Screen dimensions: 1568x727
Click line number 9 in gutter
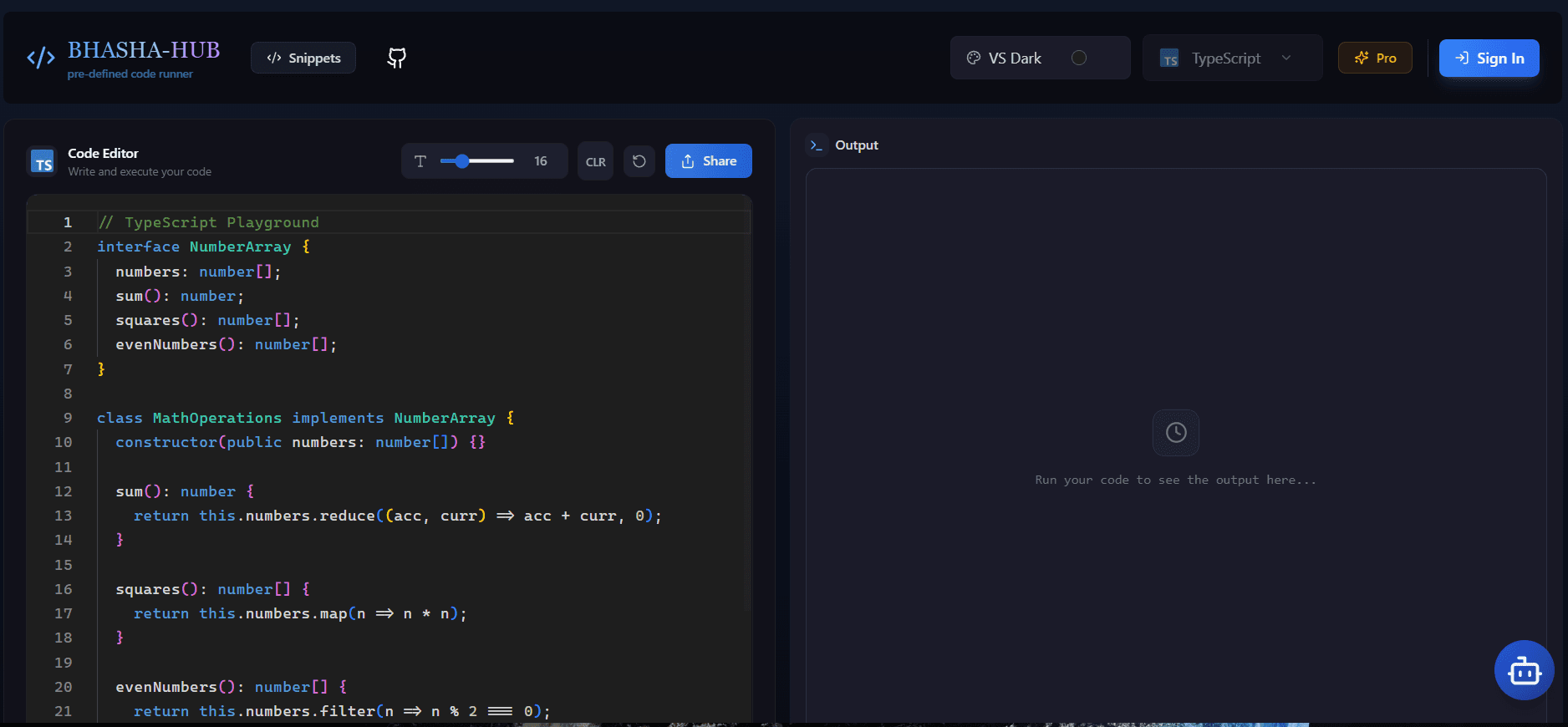tap(68, 418)
